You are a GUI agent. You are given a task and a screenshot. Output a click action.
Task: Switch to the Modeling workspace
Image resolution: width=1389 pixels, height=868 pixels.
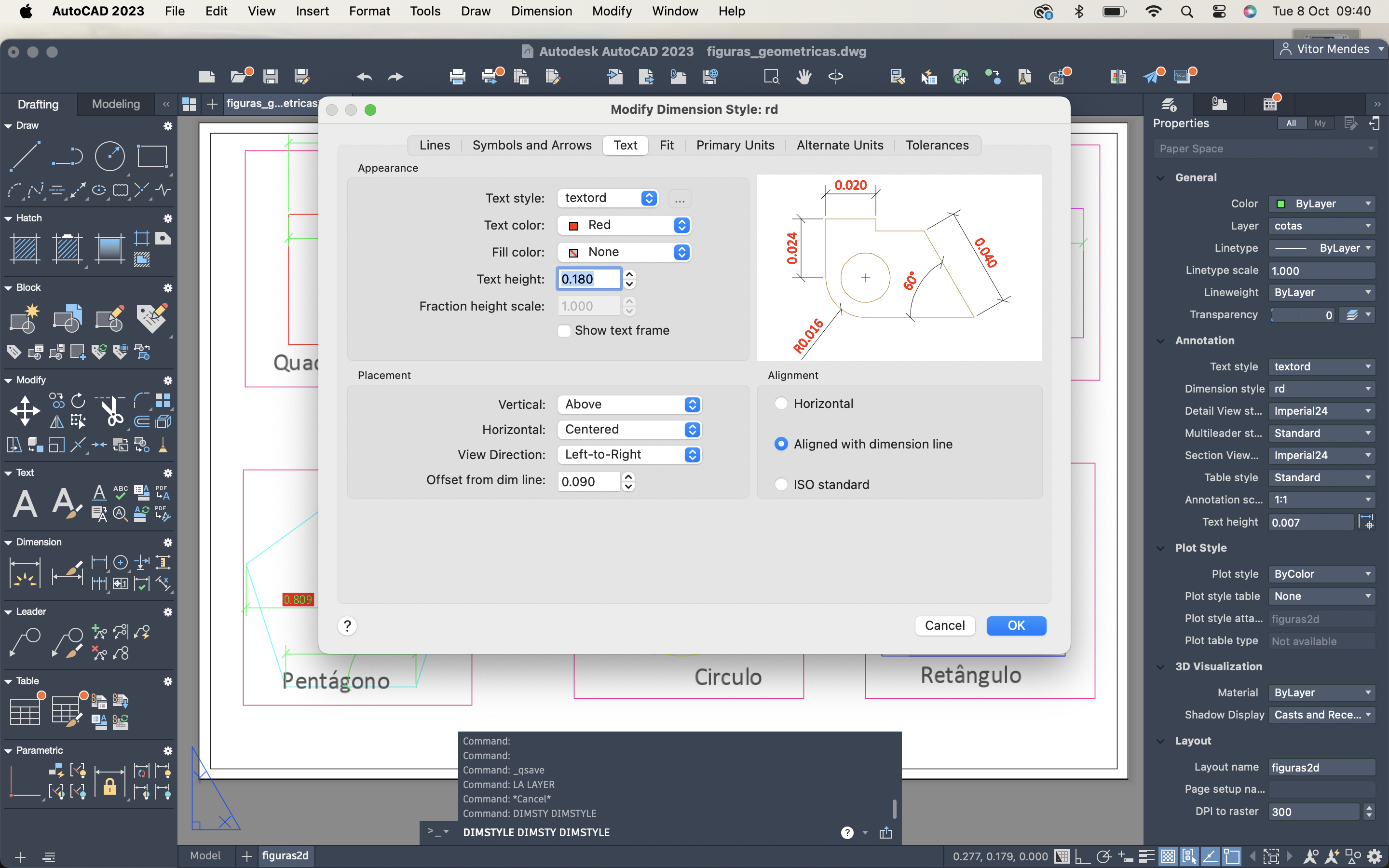pyautogui.click(x=116, y=104)
